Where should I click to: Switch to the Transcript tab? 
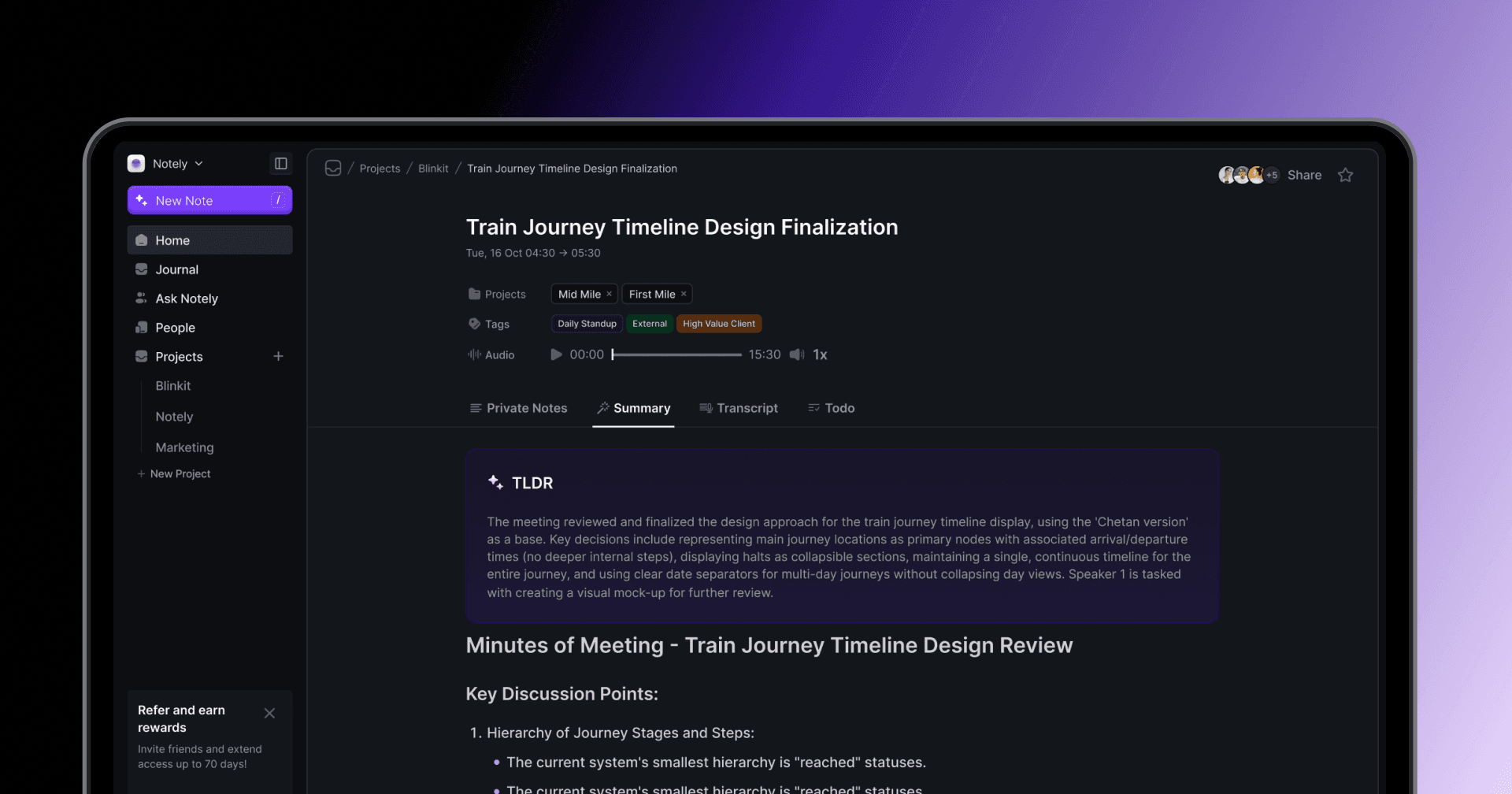pos(739,408)
